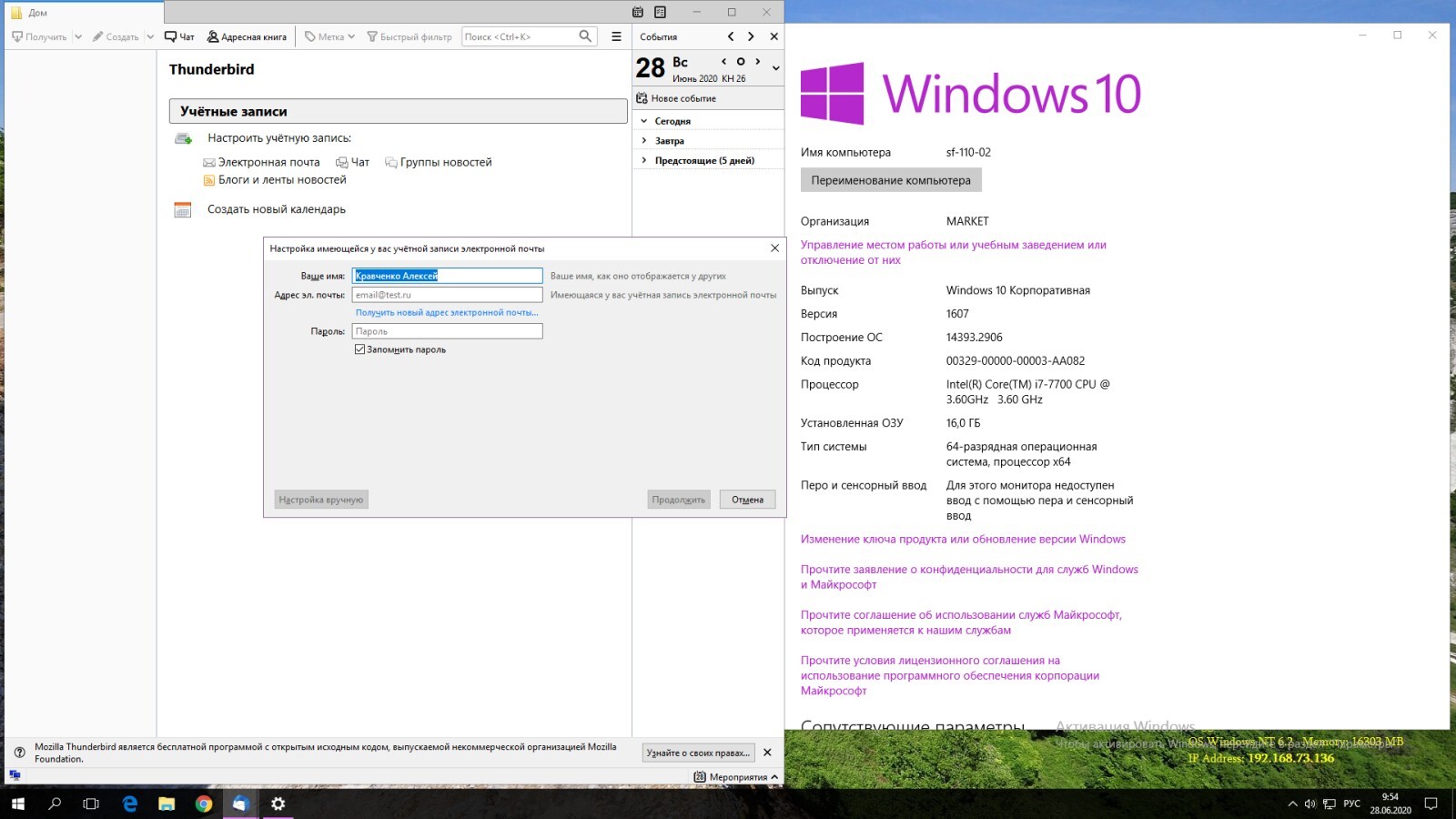This screenshot has width=1456, height=819.
Task: Expand the Tomorrow events section
Action: [x=644, y=141]
